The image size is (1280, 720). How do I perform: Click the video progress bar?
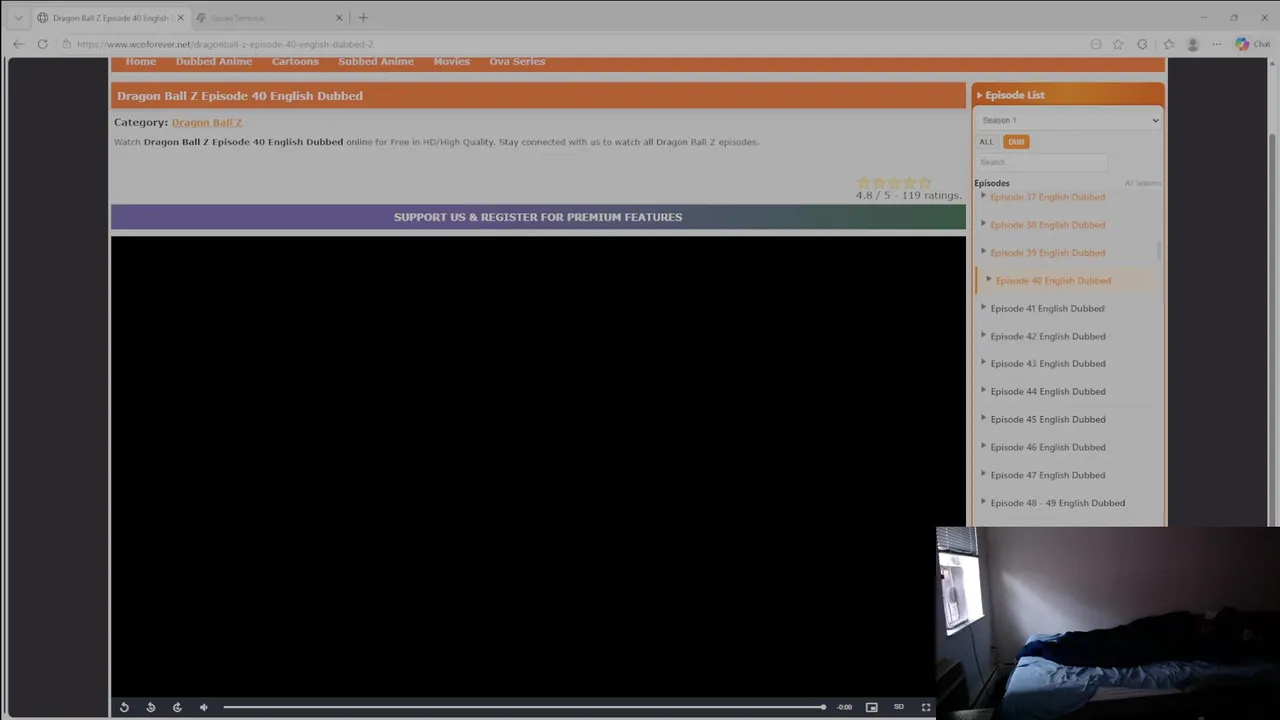point(524,707)
